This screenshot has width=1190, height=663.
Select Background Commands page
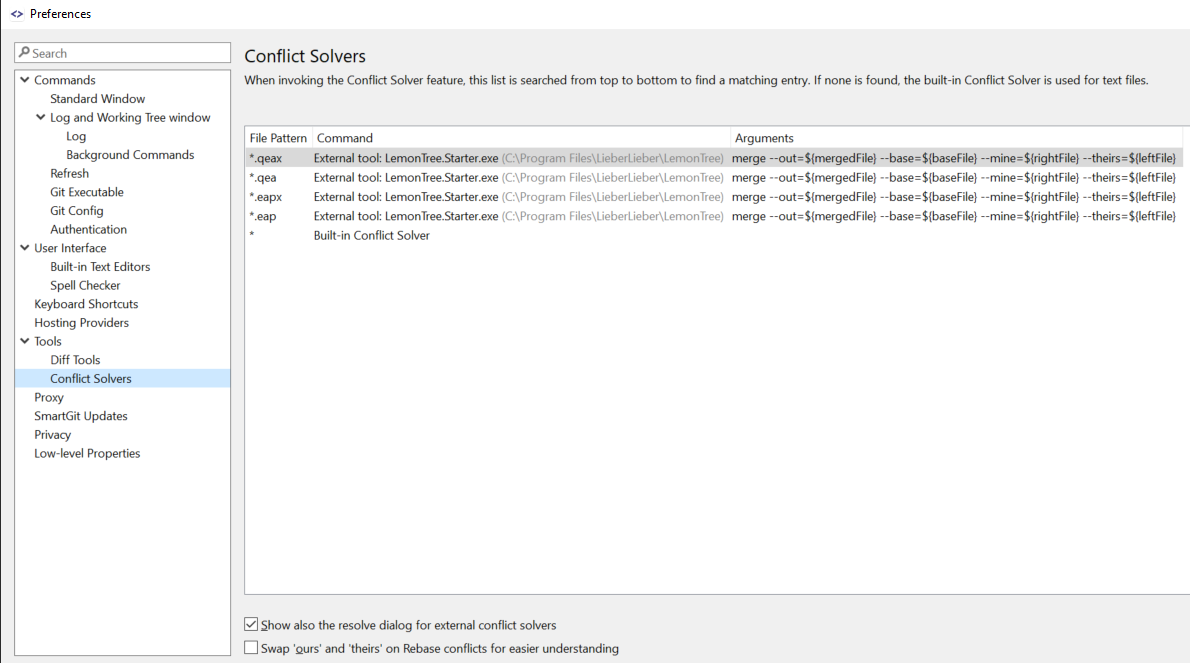[130, 155]
